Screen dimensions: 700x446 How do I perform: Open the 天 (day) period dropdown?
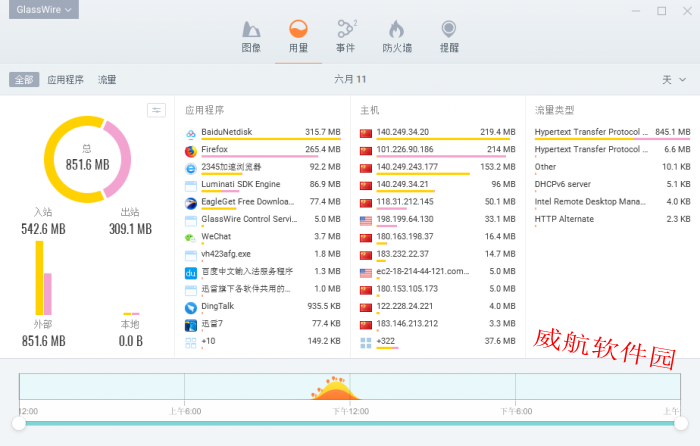coord(674,80)
